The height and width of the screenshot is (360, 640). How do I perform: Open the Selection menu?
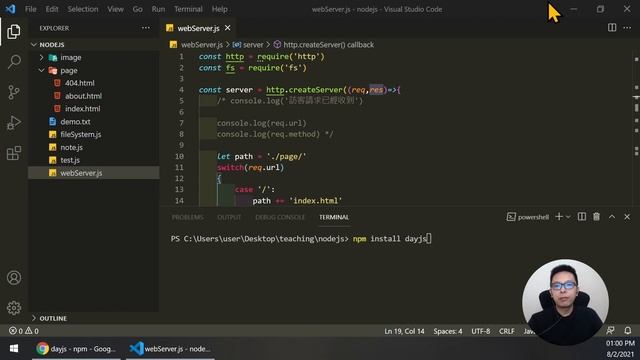pos(83,9)
